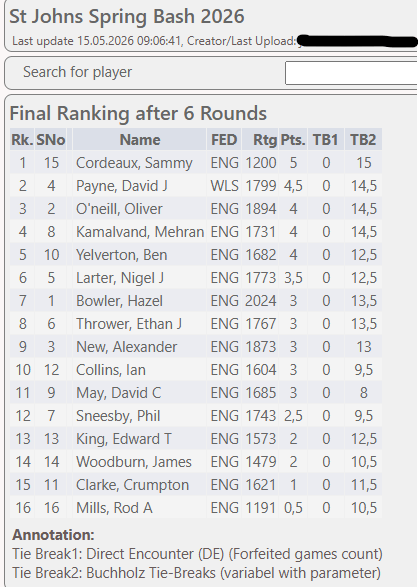The image size is (418, 587).
Task: Select Larter, Nigel J row name
Action: click(120, 278)
